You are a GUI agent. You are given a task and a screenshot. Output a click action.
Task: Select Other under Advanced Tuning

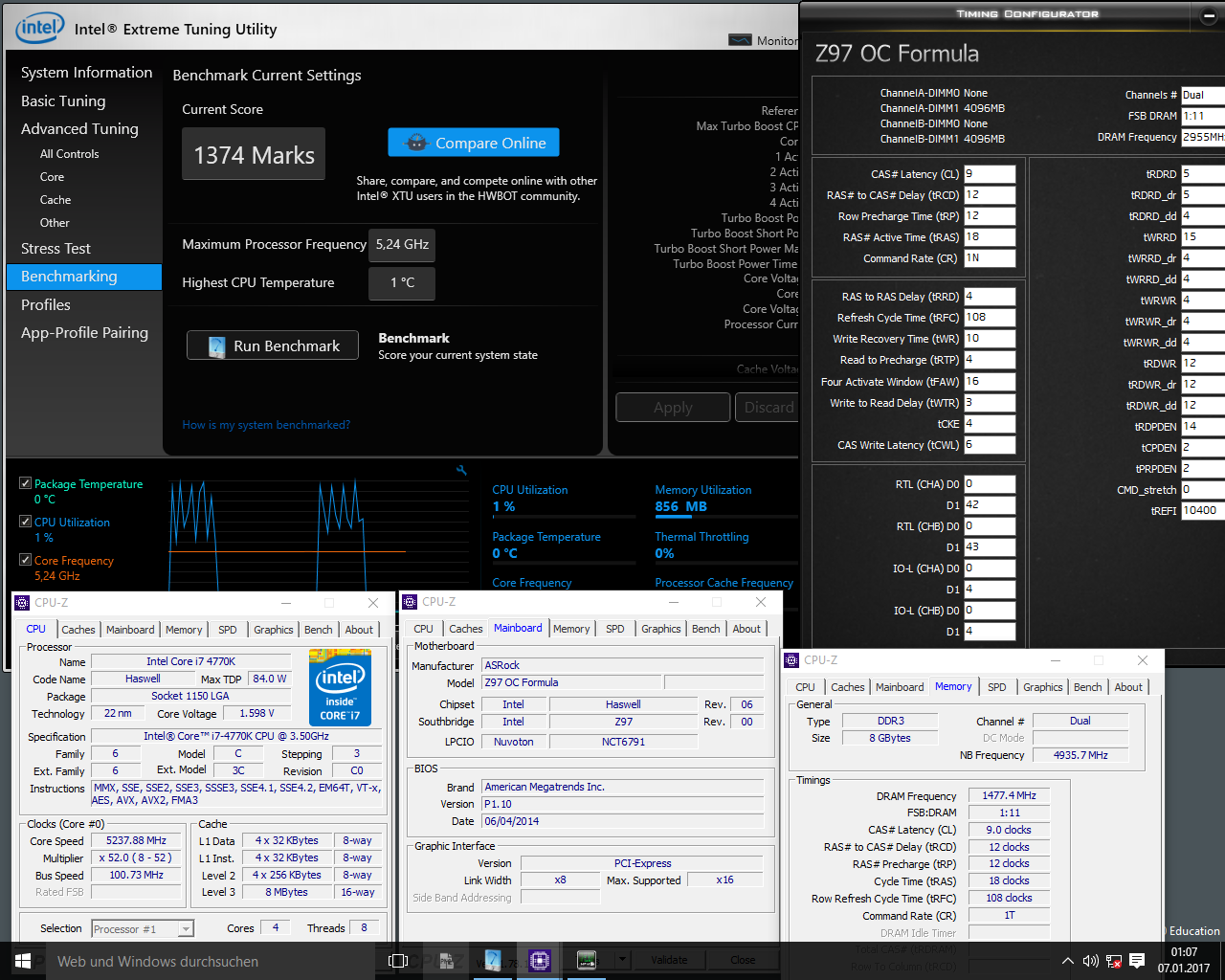(x=55, y=223)
